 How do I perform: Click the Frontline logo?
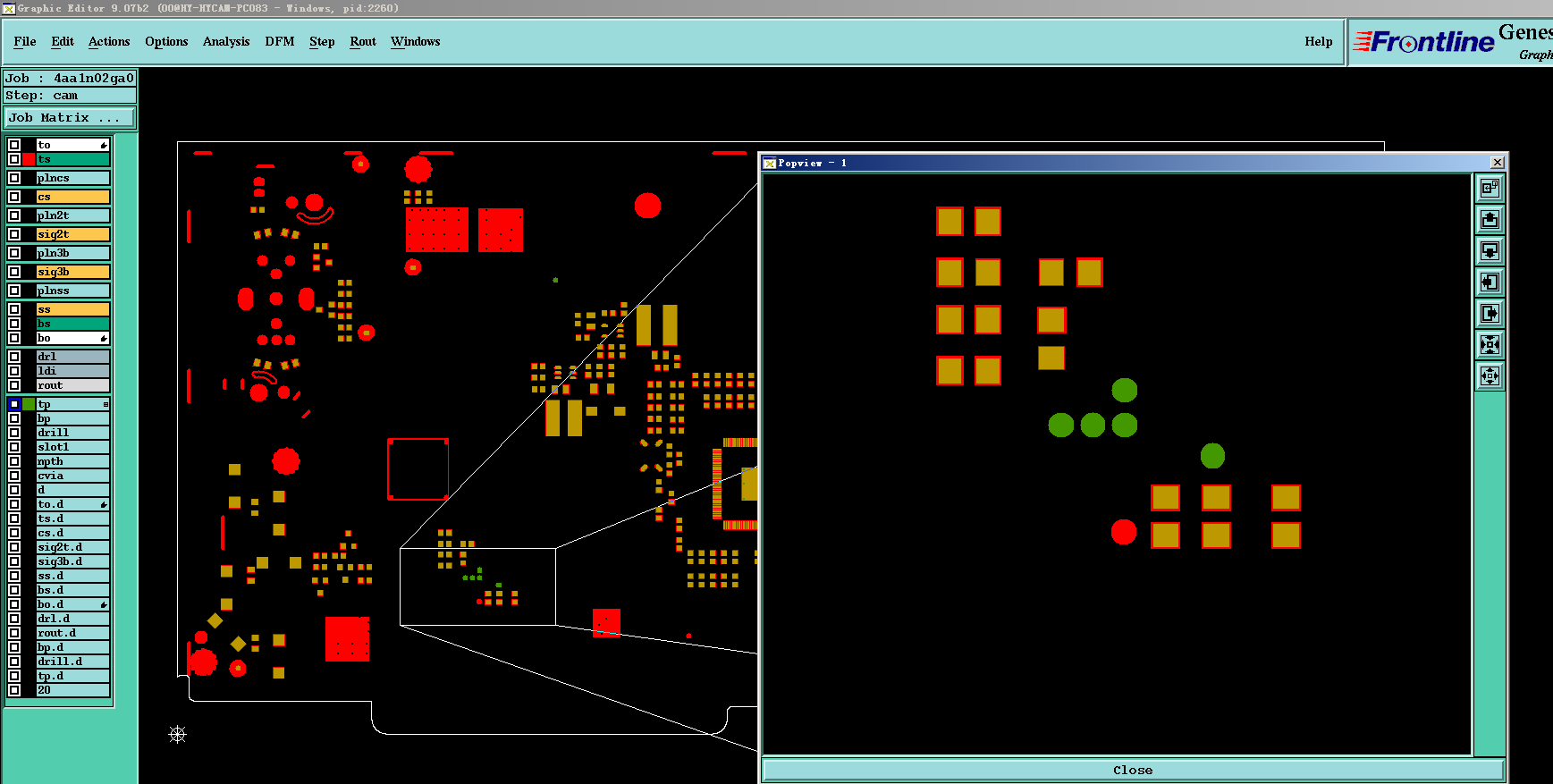1423,41
